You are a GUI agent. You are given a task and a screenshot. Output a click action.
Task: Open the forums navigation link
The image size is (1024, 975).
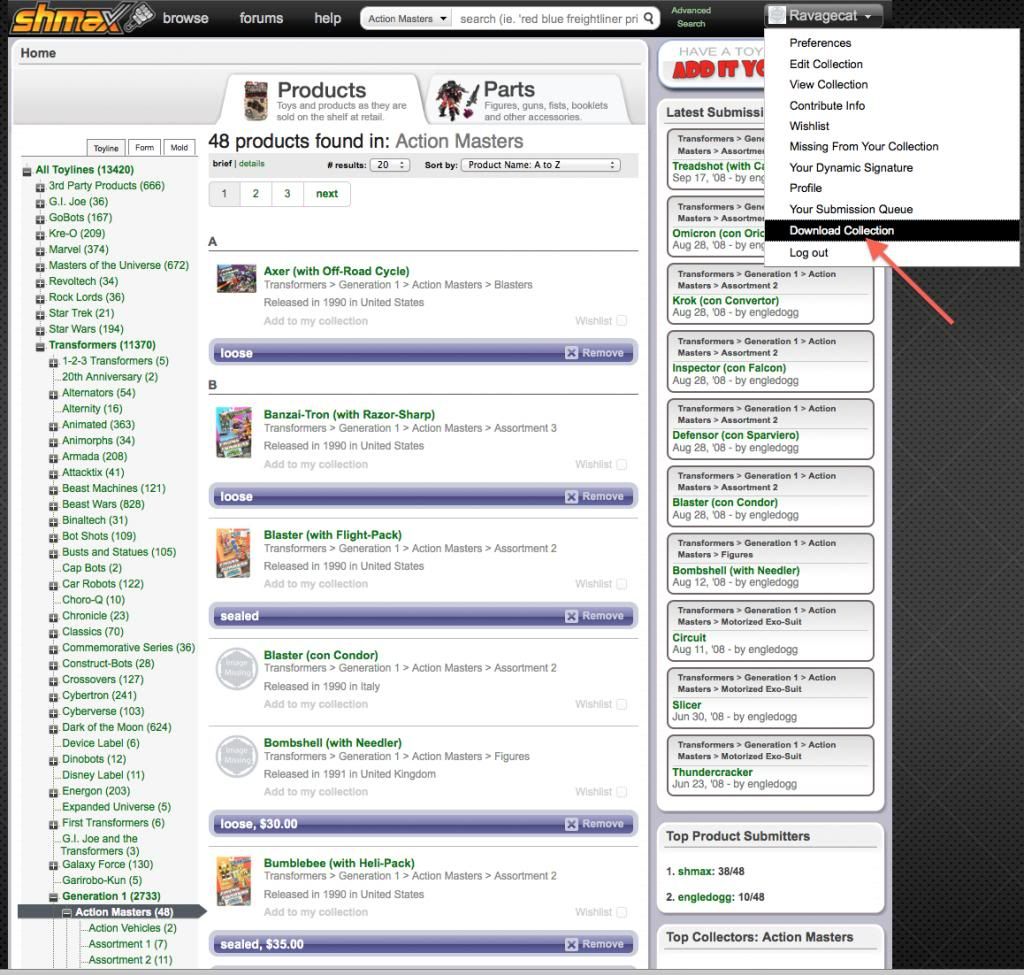pos(261,18)
